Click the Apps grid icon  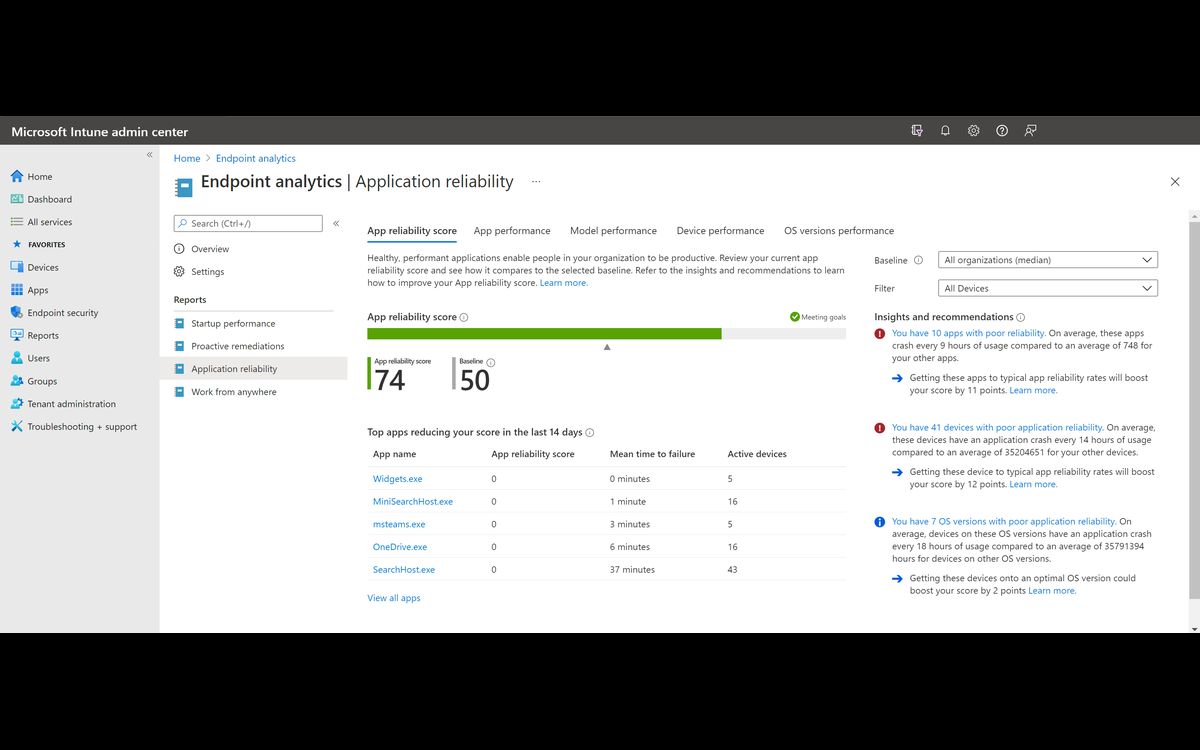point(17,290)
